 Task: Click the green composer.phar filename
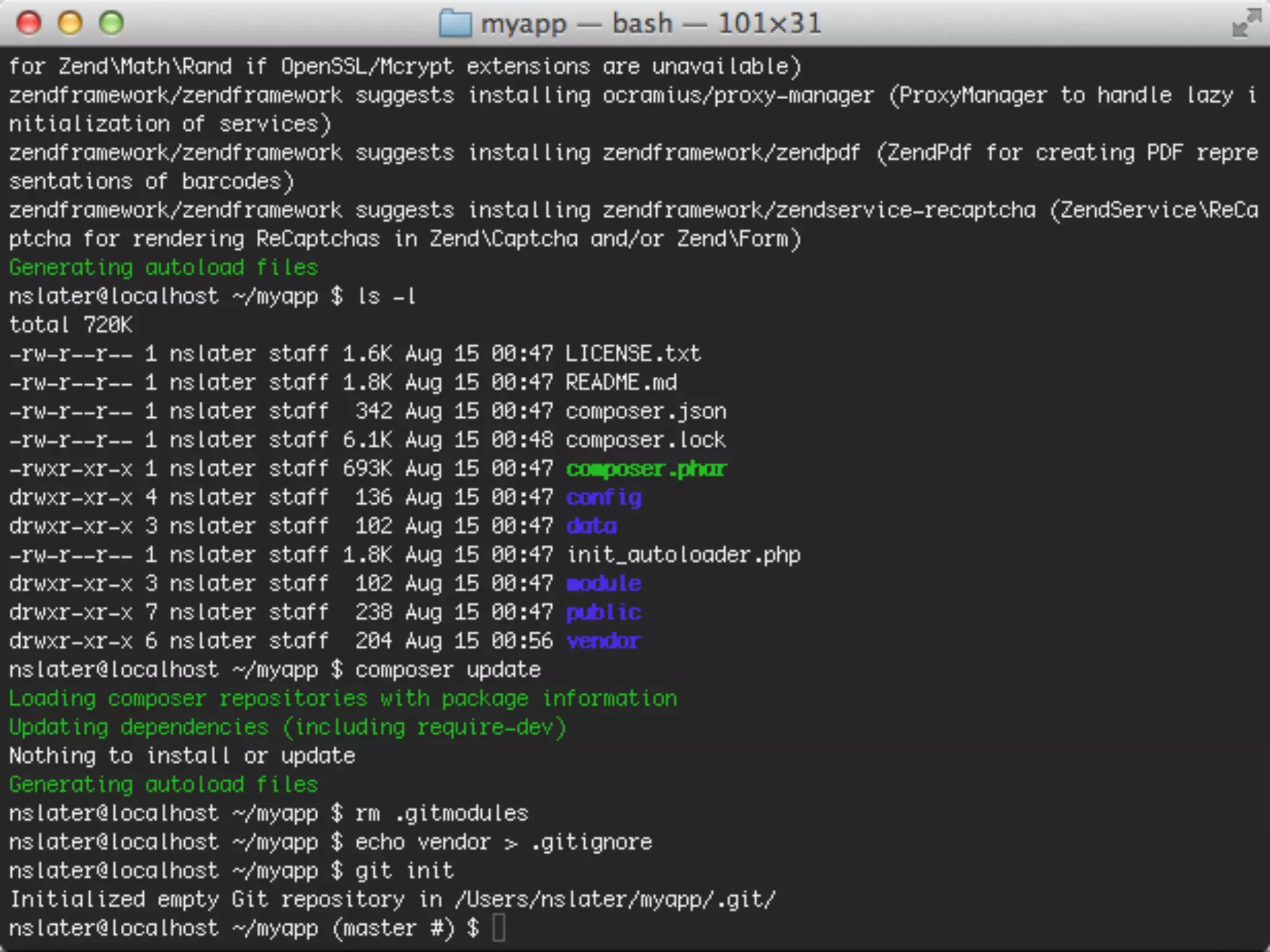pos(646,469)
